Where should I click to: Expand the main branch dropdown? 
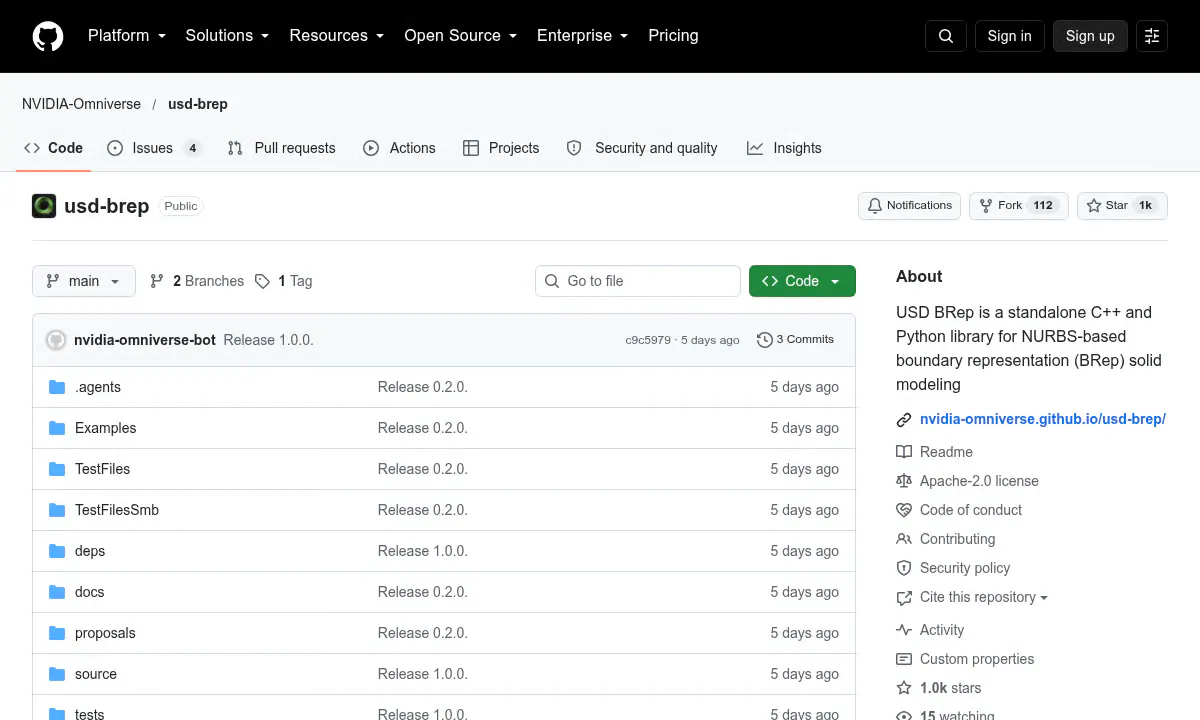[x=83, y=281]
